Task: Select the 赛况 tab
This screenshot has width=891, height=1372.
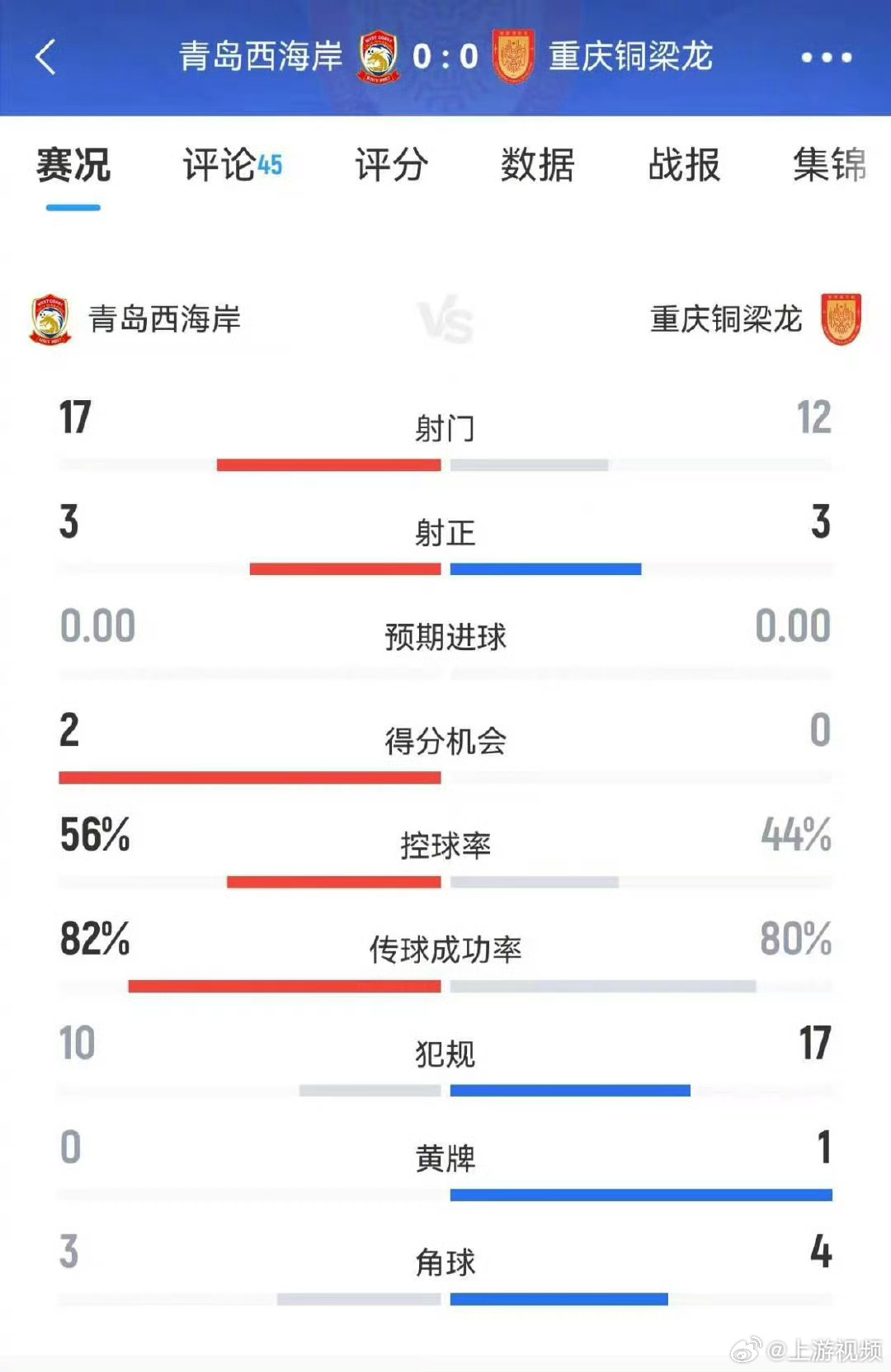Action: [x=73, y=164]
